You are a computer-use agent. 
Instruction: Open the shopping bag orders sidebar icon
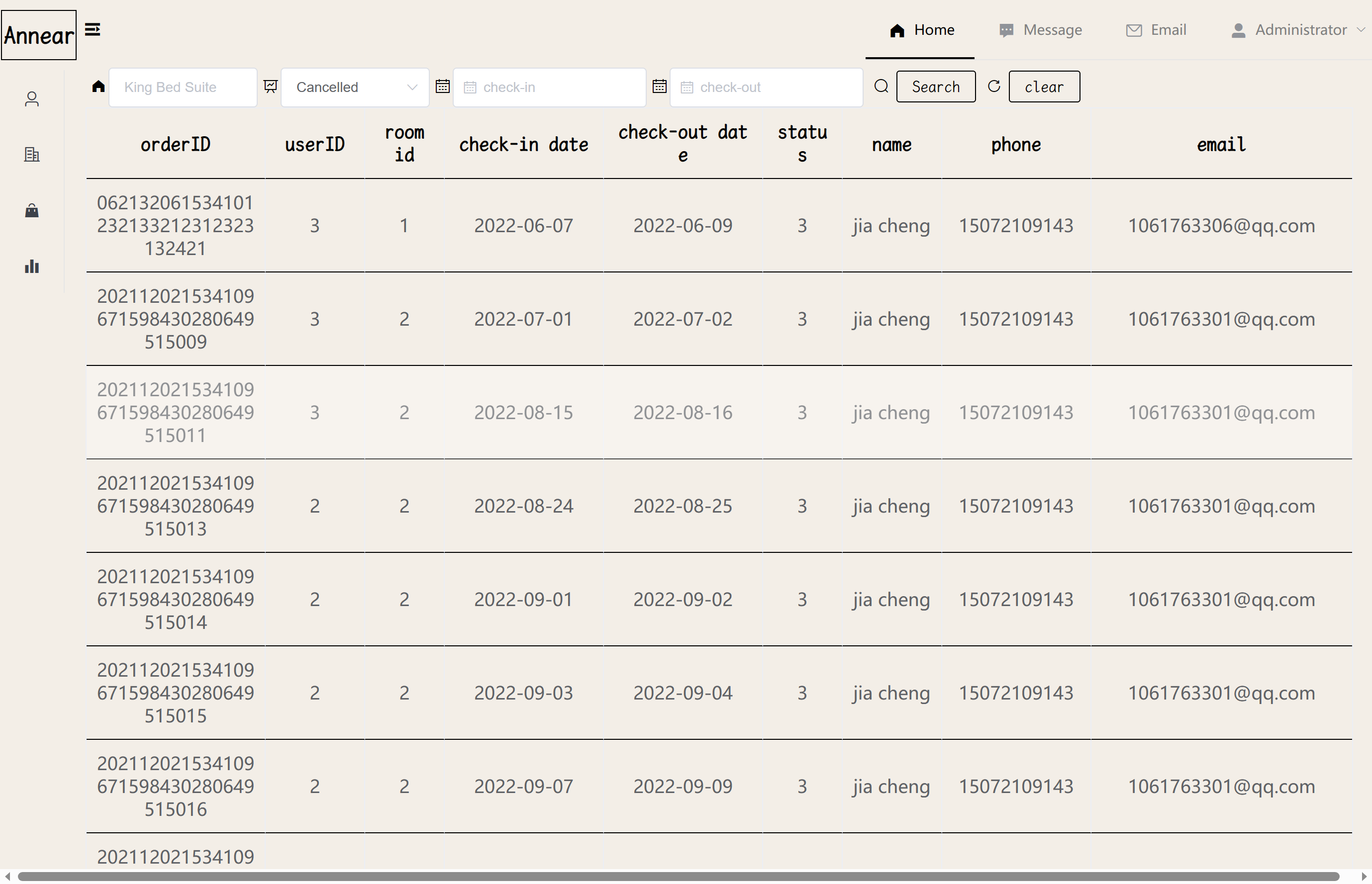coord(32,210)
